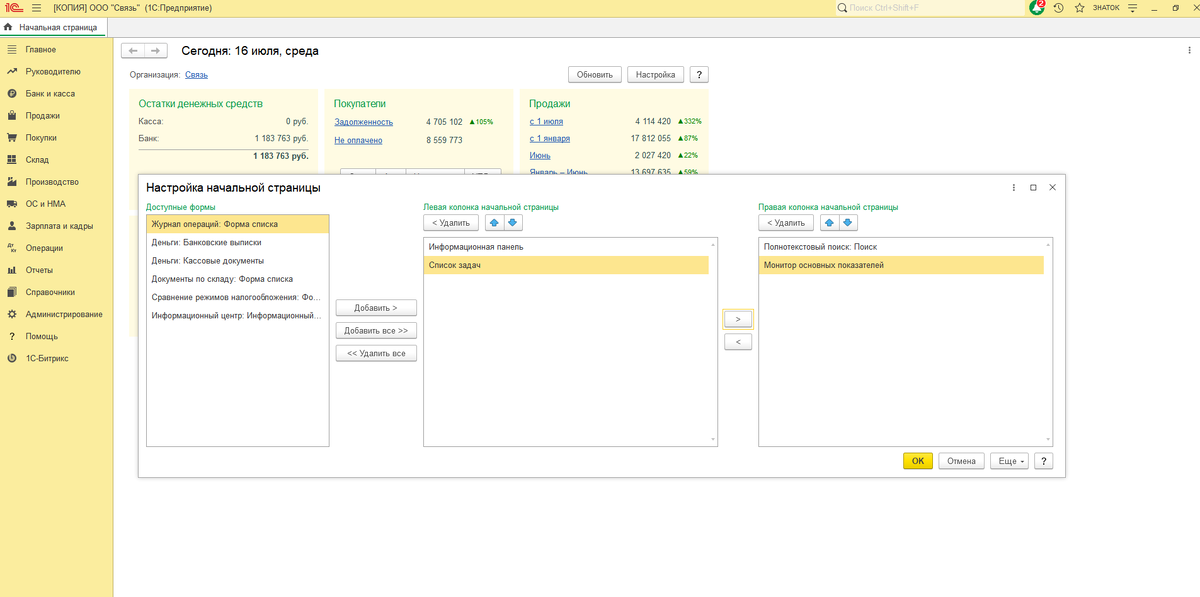This screenshot has width=1200, height=597.
Task: Select Полнотекстовый поиск: Поиск row
Action: (901, 246)
